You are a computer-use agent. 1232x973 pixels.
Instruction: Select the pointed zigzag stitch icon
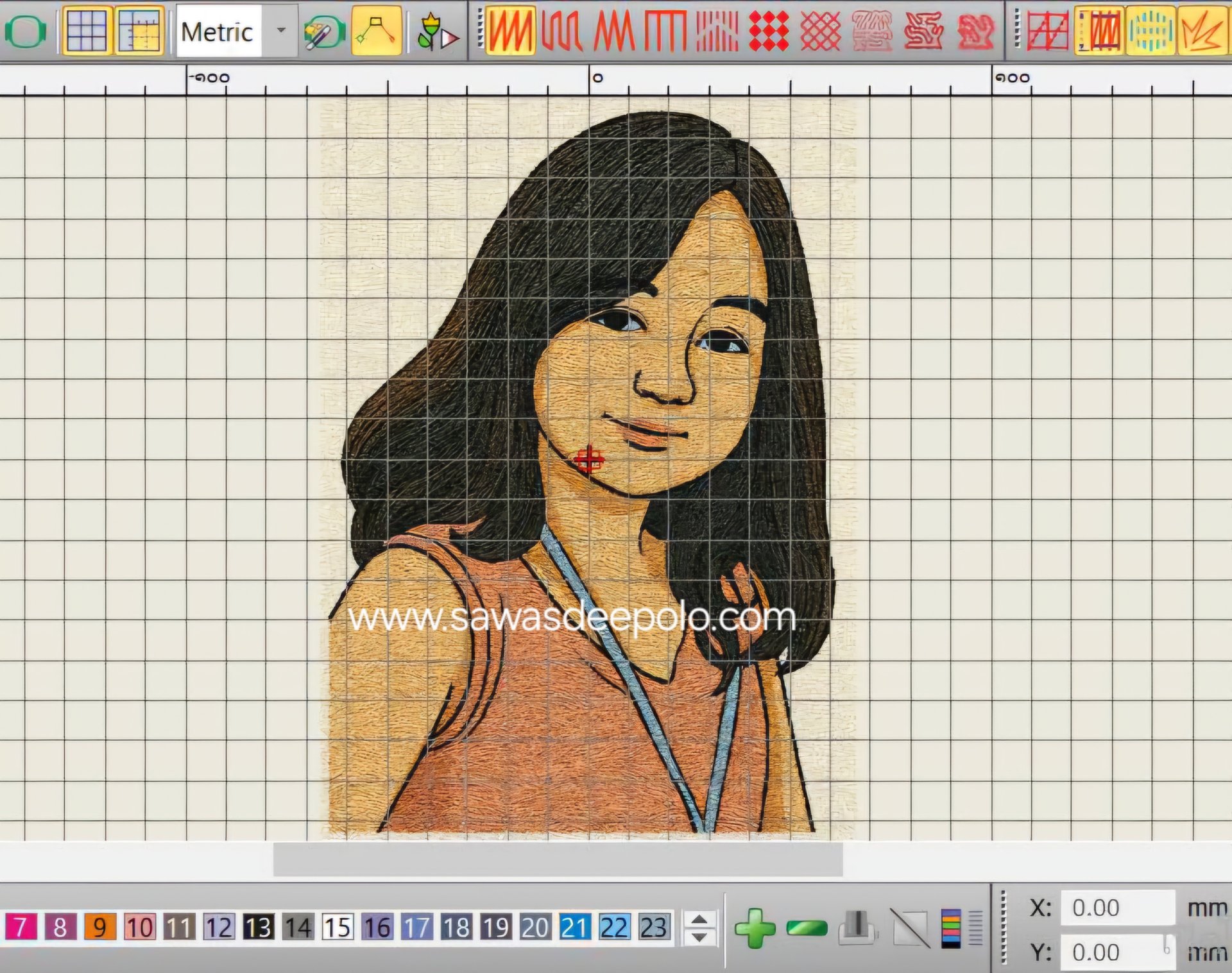614,31
